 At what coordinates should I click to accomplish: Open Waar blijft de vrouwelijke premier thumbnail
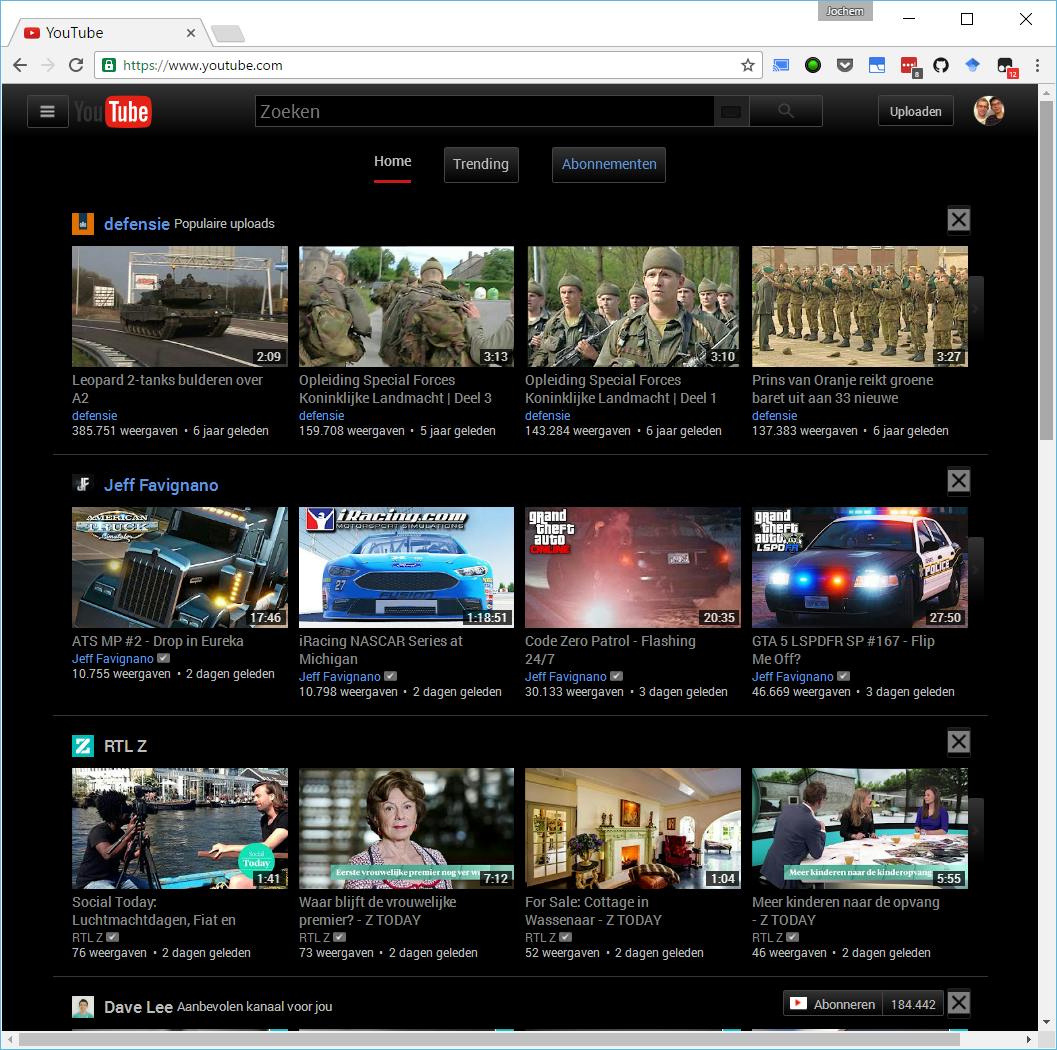click(406, 828)
